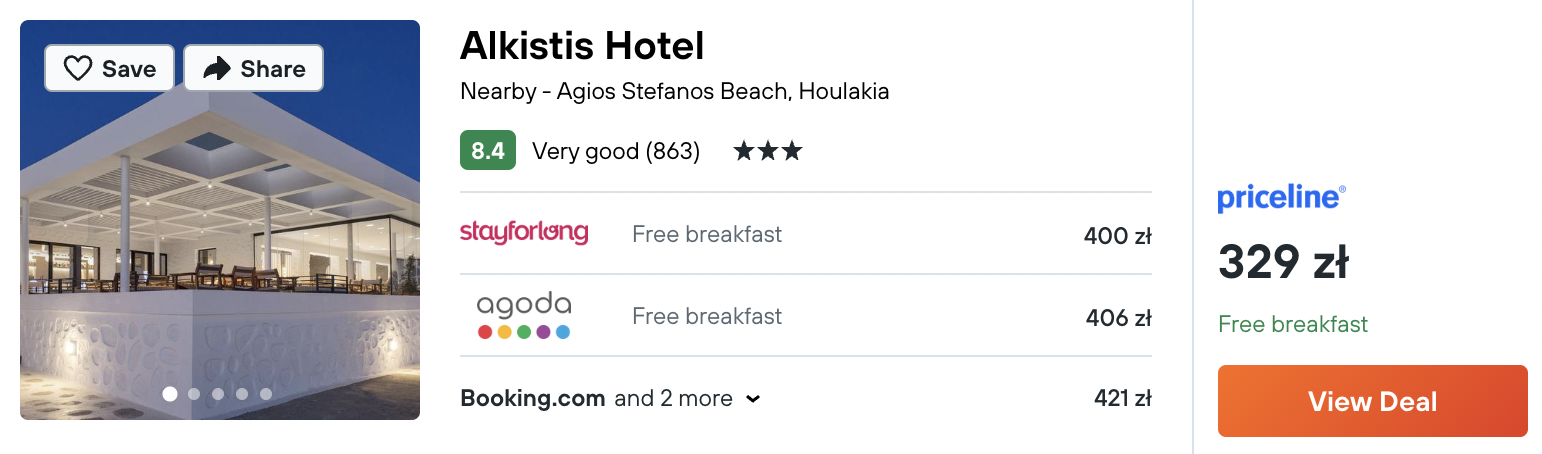The image size is (1542, 454).
Task: Open the stayforlong logo offer
Action: [523, 233]
